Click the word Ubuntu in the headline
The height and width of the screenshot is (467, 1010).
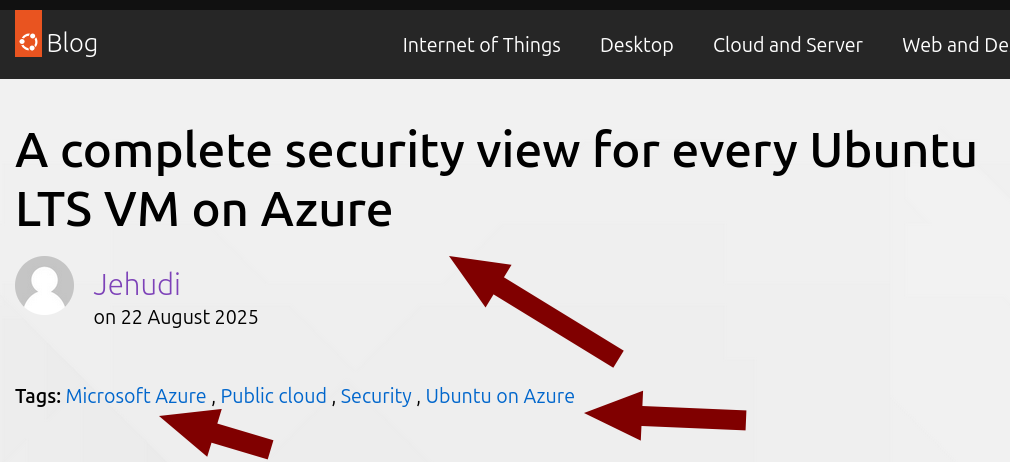pos(893,151)
